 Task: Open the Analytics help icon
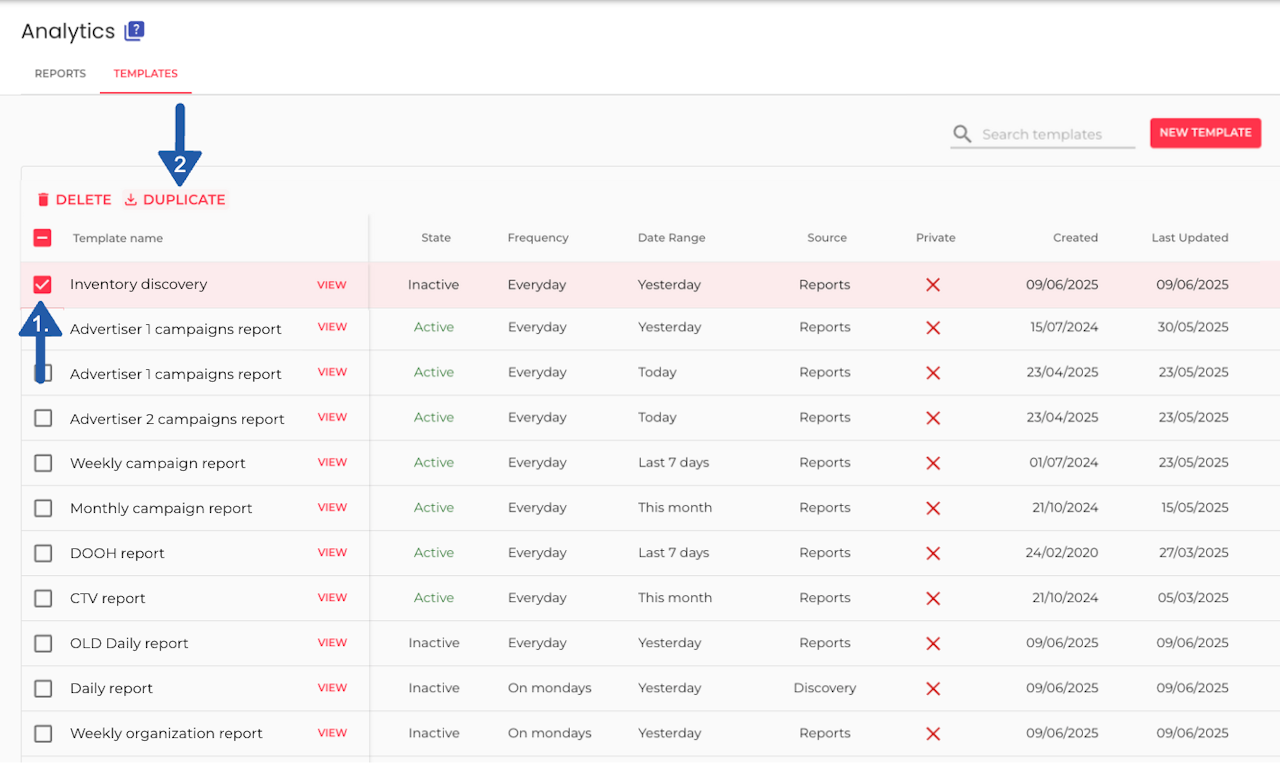pyautogui.click(x=134, y=31)
